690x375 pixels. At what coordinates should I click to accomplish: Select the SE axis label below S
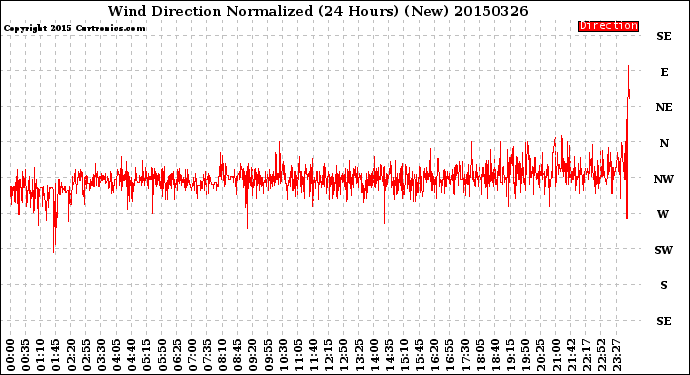pyautogui.click(x=664, y=321)
